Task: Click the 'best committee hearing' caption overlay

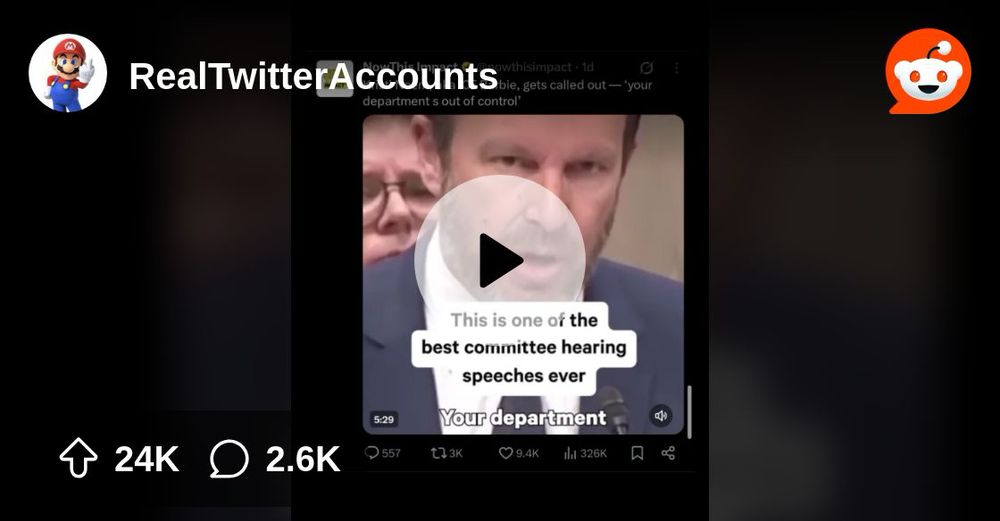Action: click(524, 347)
